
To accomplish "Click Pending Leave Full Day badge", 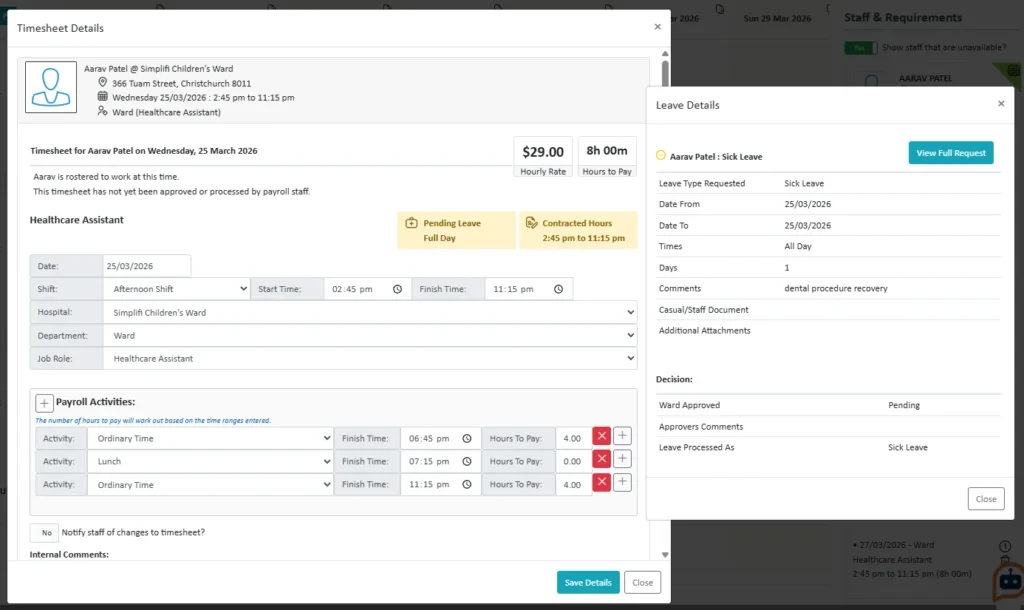I will point(456,230).
